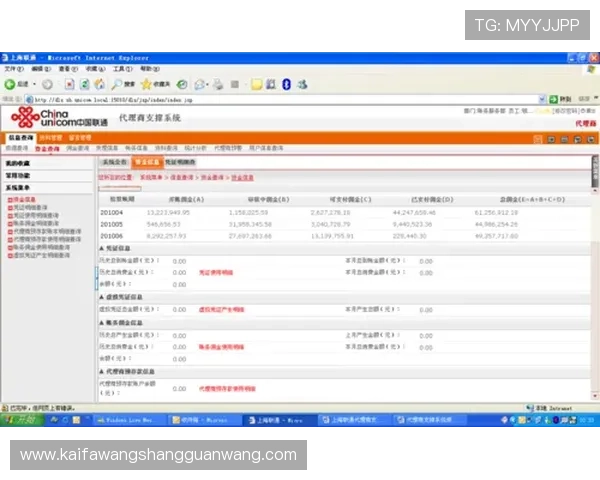Open the 收藏夹 favorites star icon

pyautogui.click(x=152, y=85)
